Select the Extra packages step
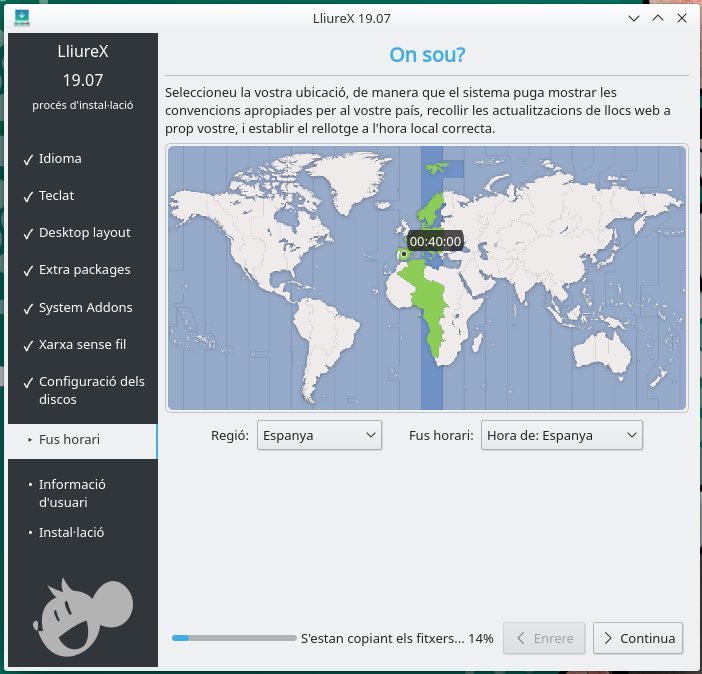The image size is (702, 674). pos(85,270)
